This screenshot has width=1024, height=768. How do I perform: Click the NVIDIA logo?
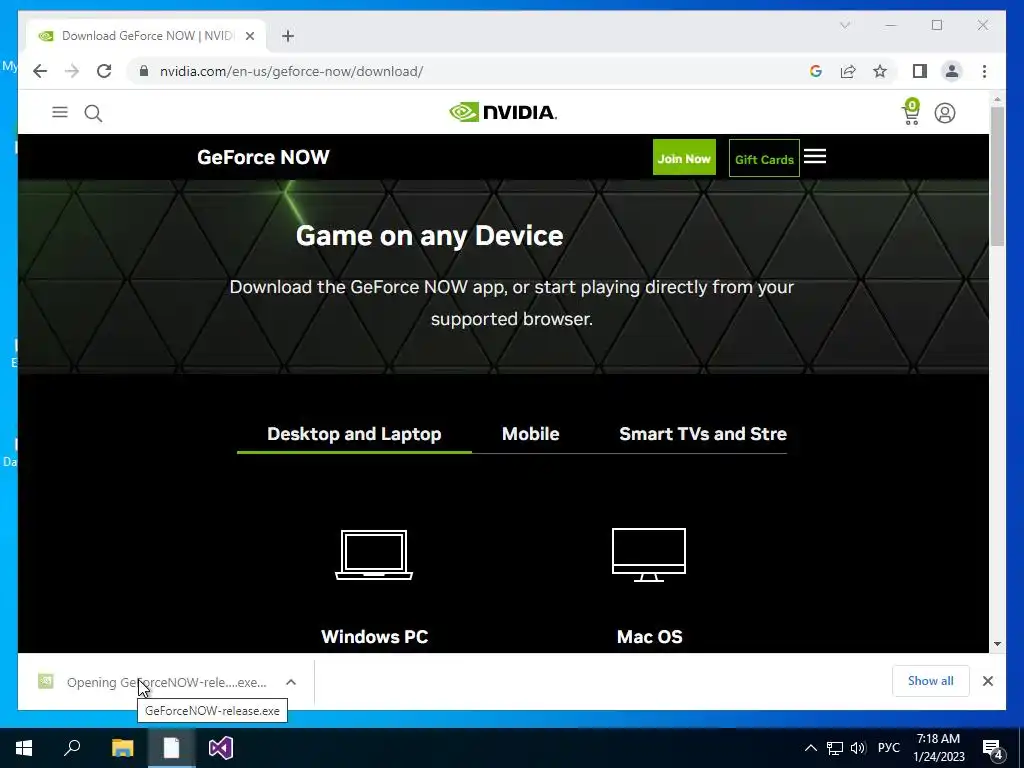tap(503, 112)
